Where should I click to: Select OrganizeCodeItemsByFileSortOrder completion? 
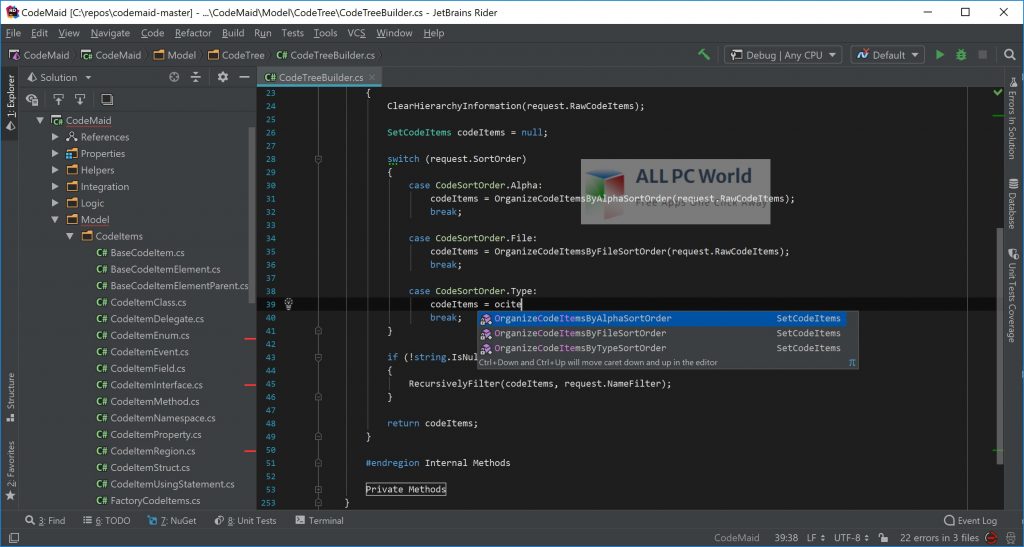660,333
